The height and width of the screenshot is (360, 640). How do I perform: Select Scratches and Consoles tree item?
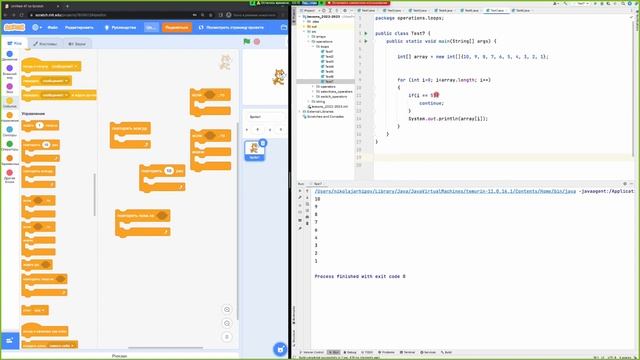pyautogui.click(x=323, y=116)
